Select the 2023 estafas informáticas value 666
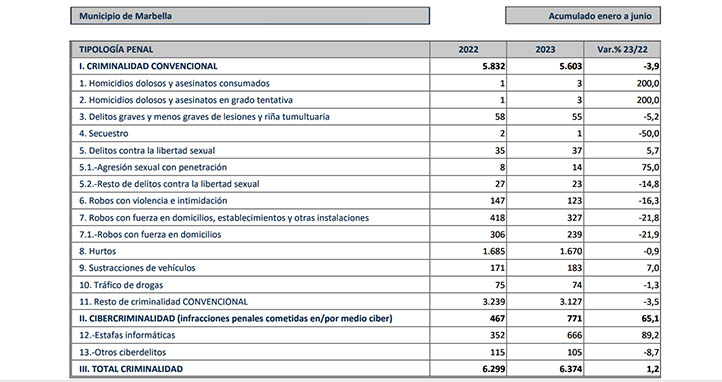722x382 pixels. pyautogui.click(x=574, y=335)
